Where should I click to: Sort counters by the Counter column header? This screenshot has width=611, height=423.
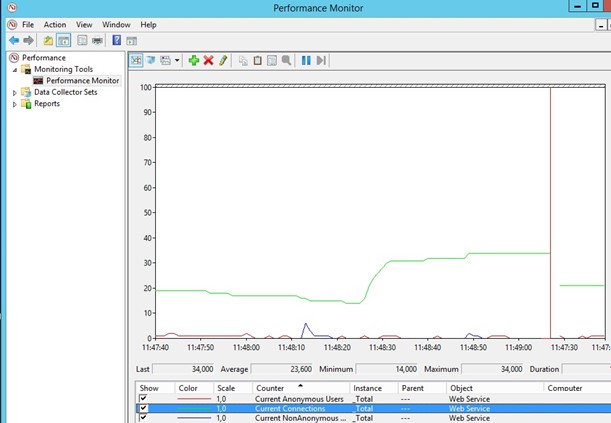point(270,387)
